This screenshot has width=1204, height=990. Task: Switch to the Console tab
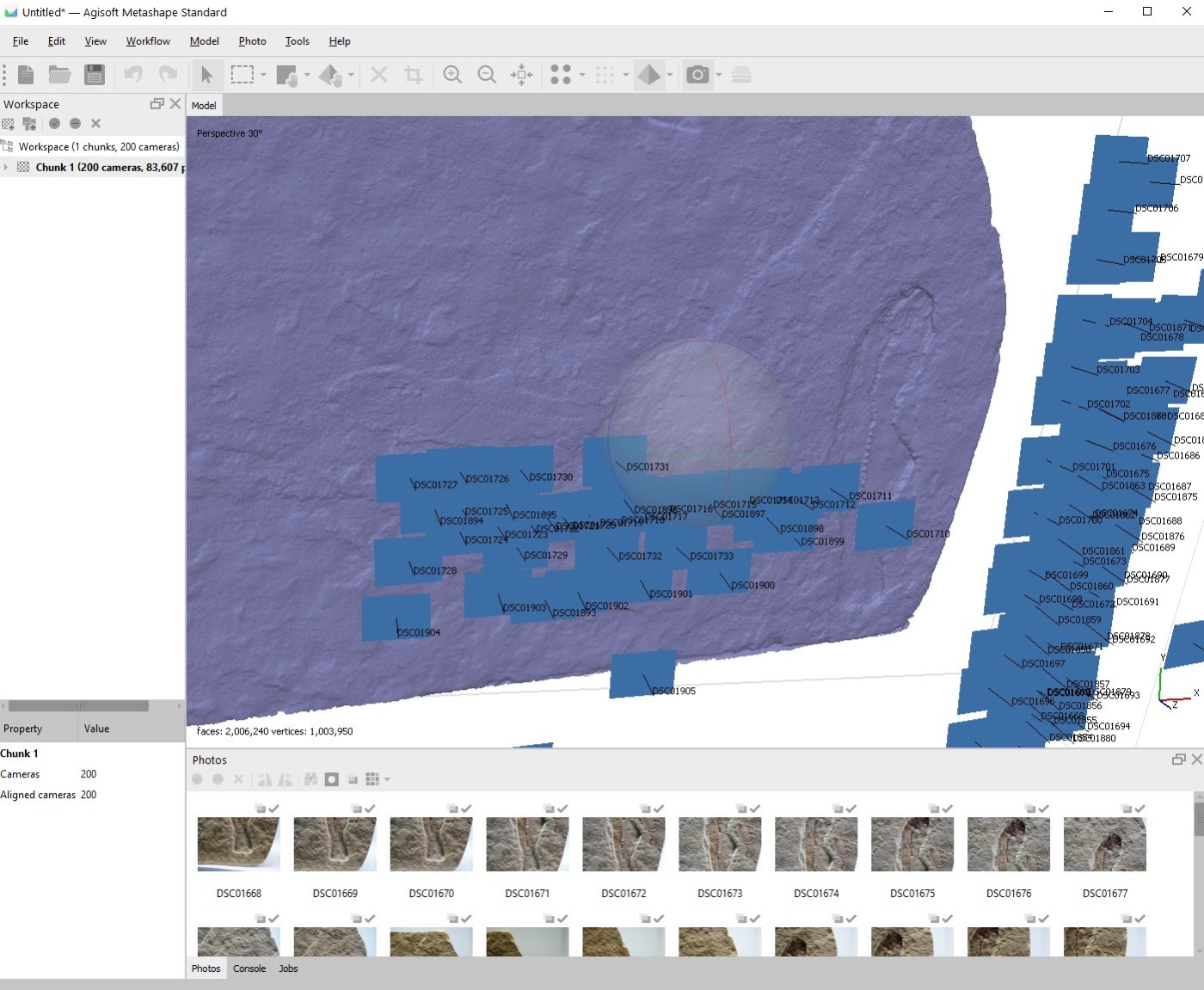click(249, 968)
